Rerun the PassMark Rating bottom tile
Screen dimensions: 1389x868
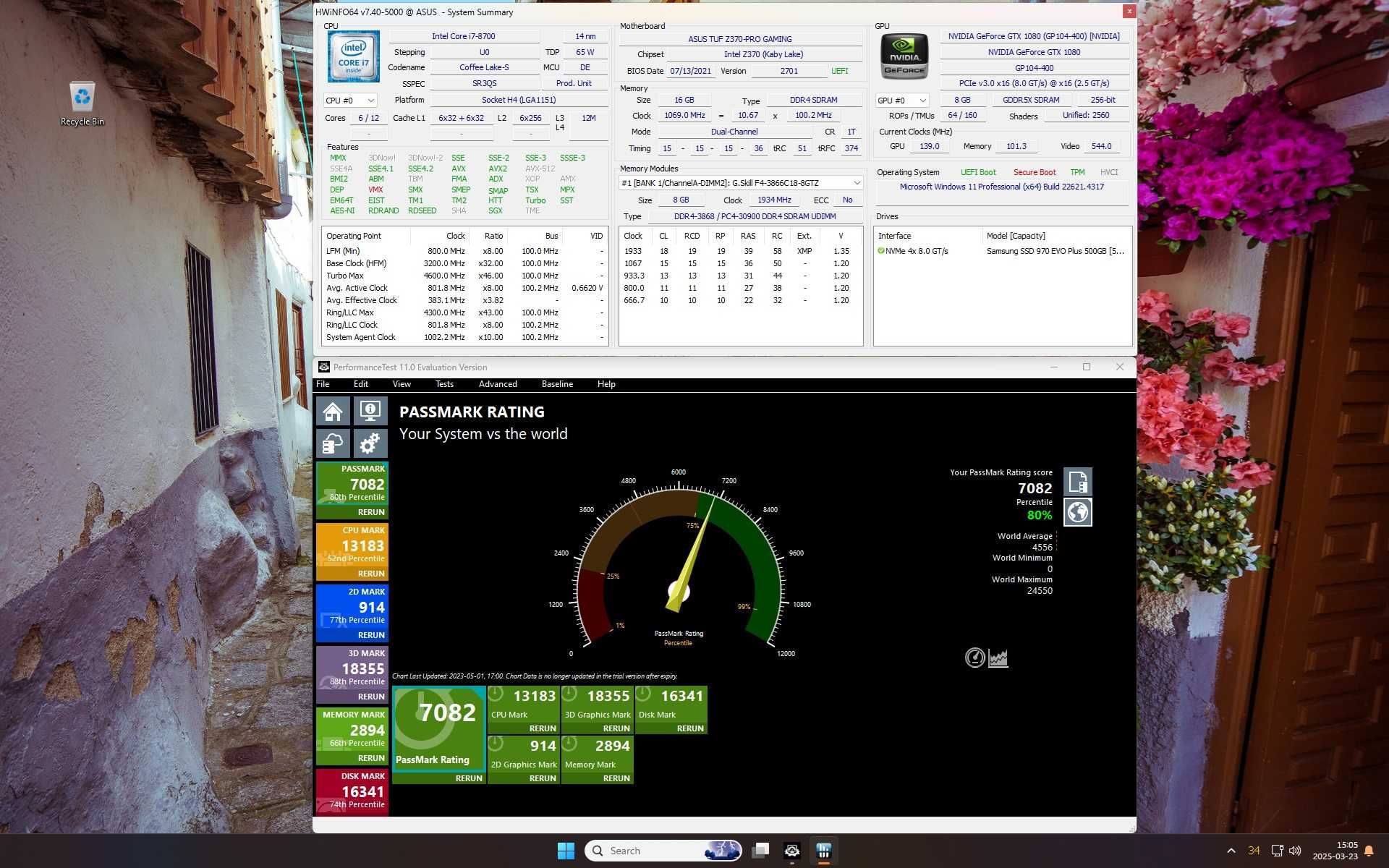point(469,778)
